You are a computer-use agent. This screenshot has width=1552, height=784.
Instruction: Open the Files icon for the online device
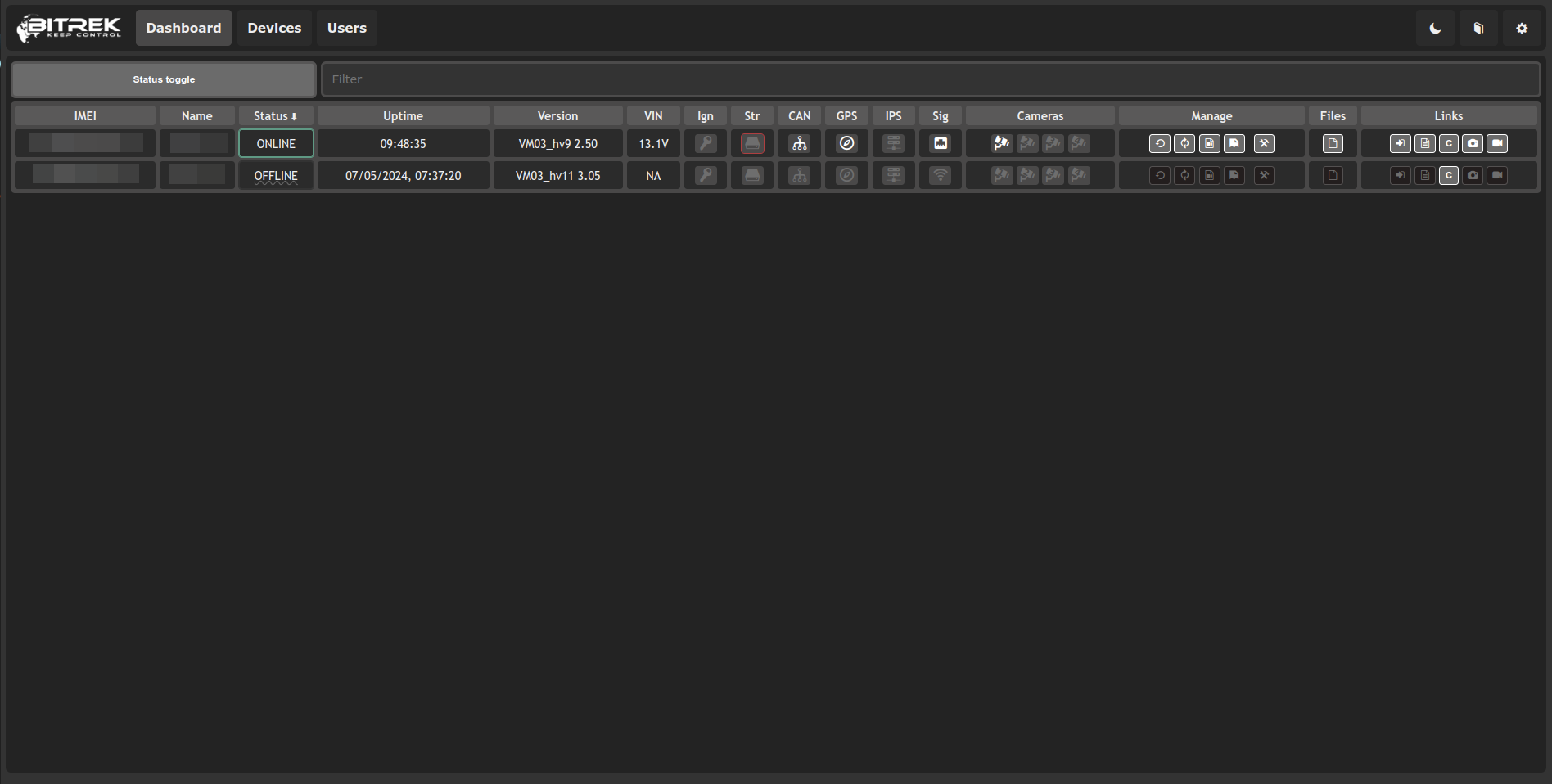coord(1333,144)
